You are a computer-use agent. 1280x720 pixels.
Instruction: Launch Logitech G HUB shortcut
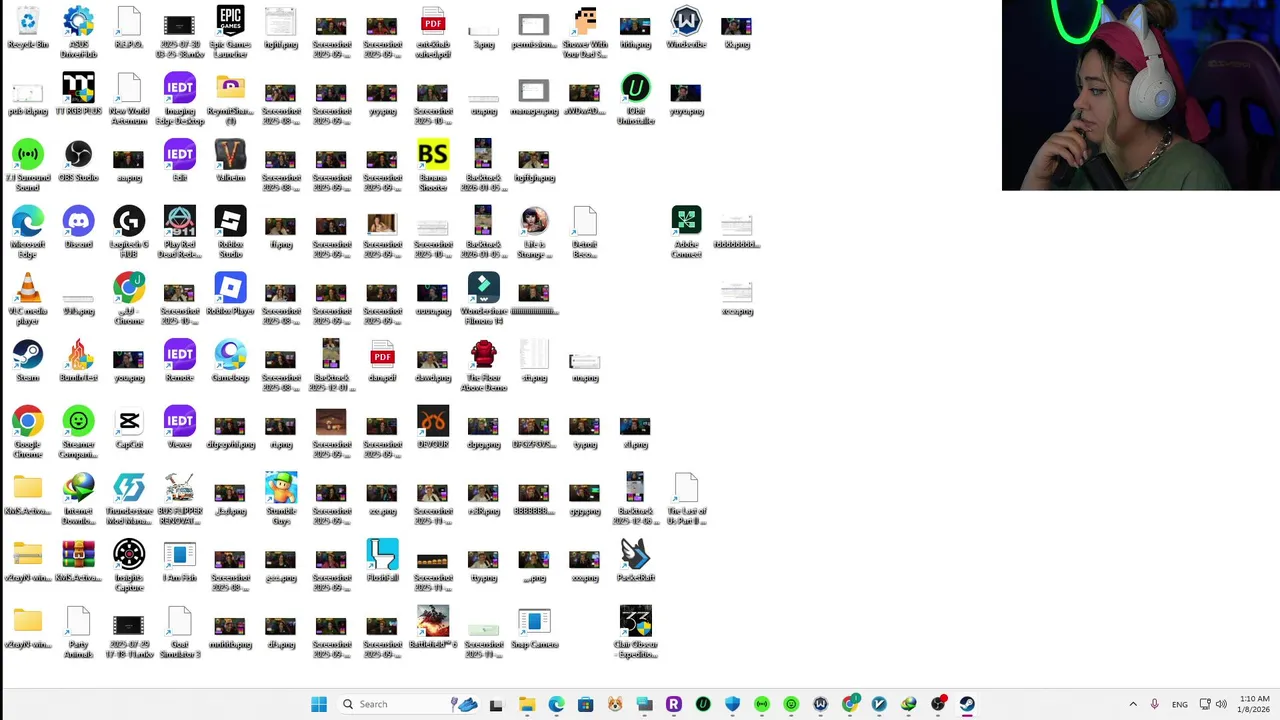(x=129, y=232)
